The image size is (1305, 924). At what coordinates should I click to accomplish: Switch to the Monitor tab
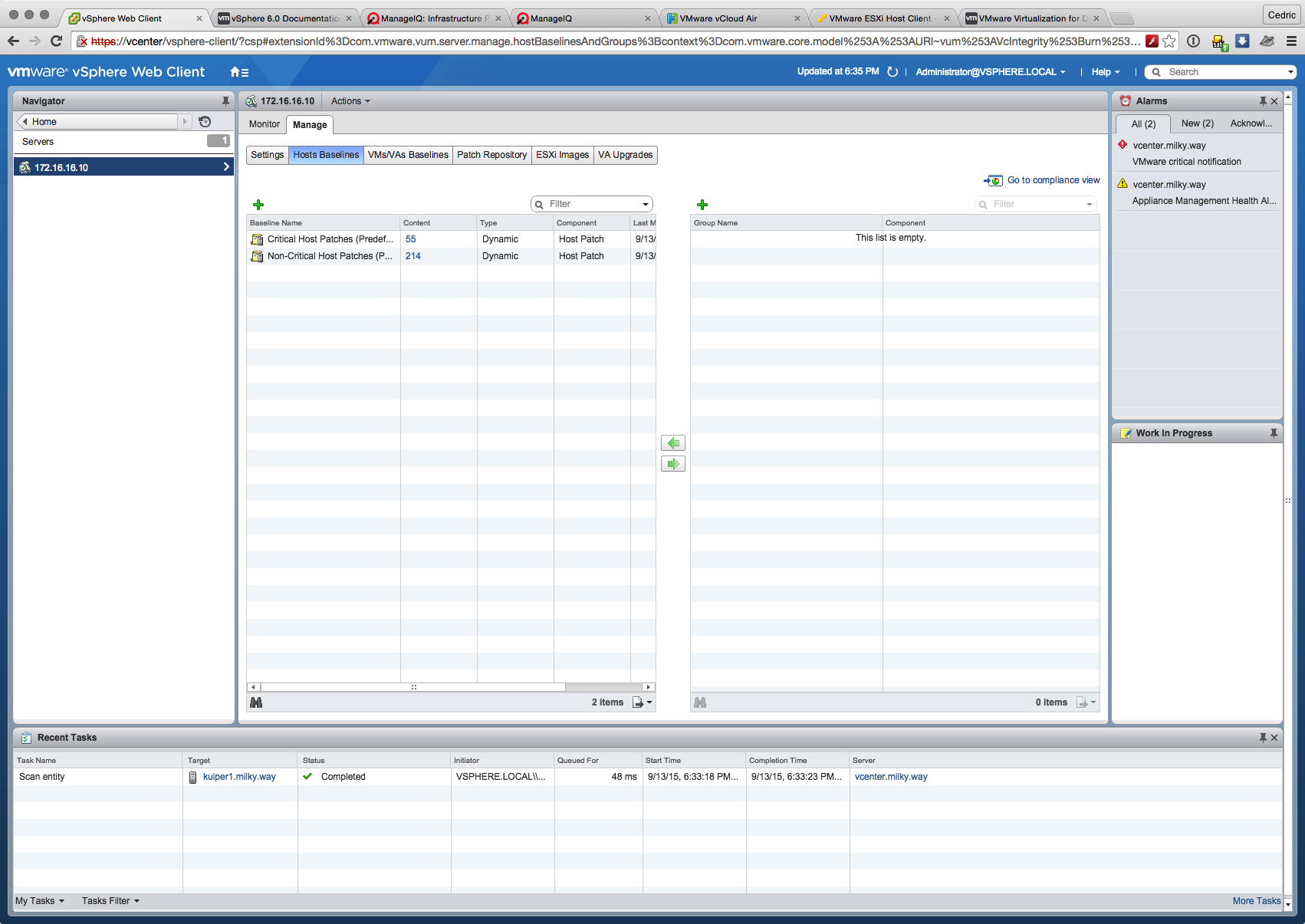265,124
